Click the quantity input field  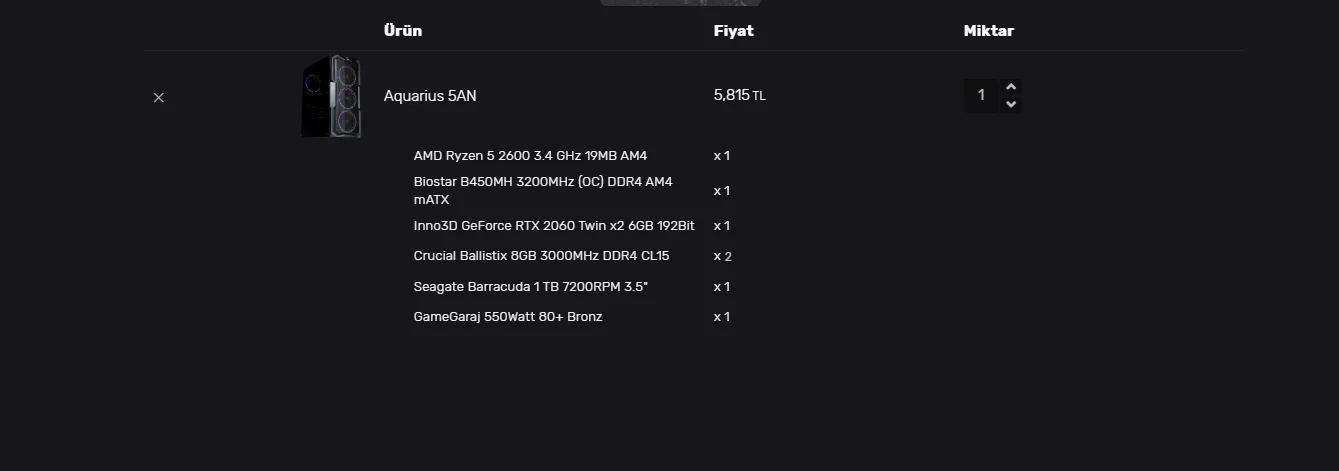pyautogui.click(x=981, y=95)
